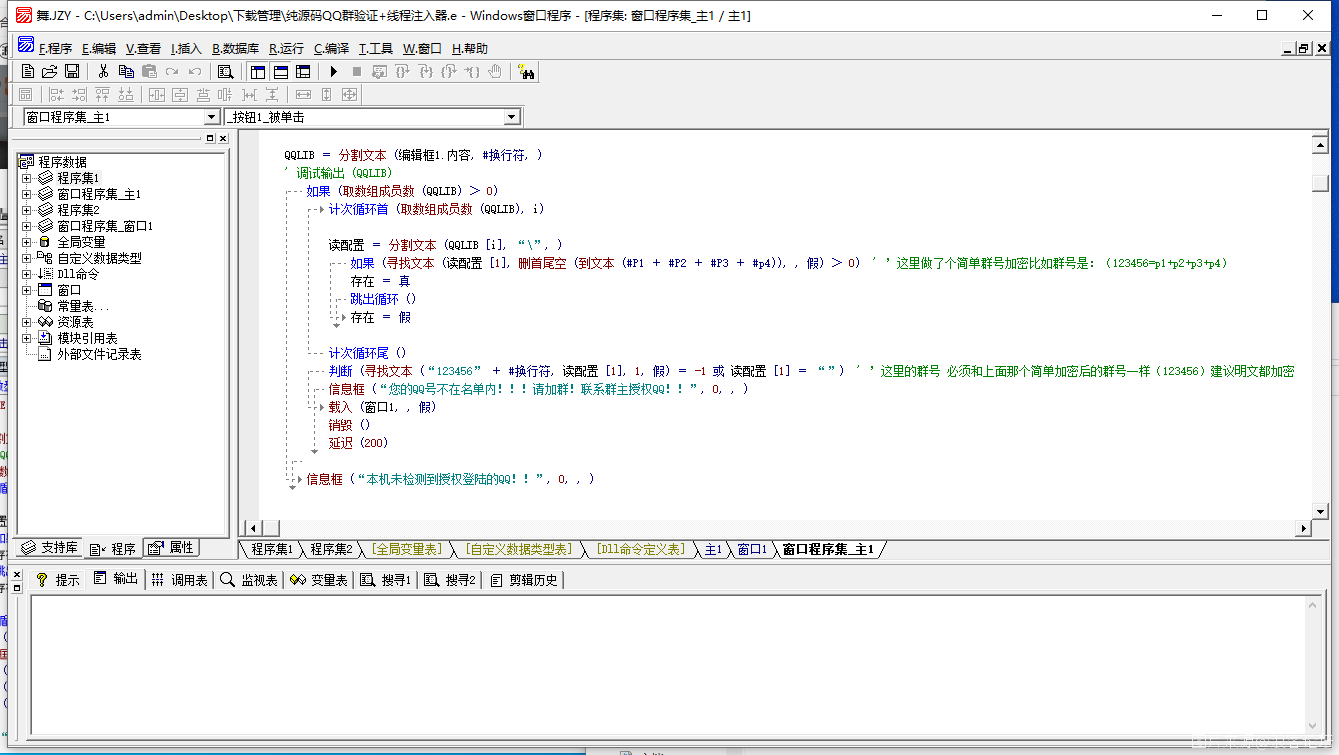Open the 变量表 tab in the bottom panel

(319, 579)
